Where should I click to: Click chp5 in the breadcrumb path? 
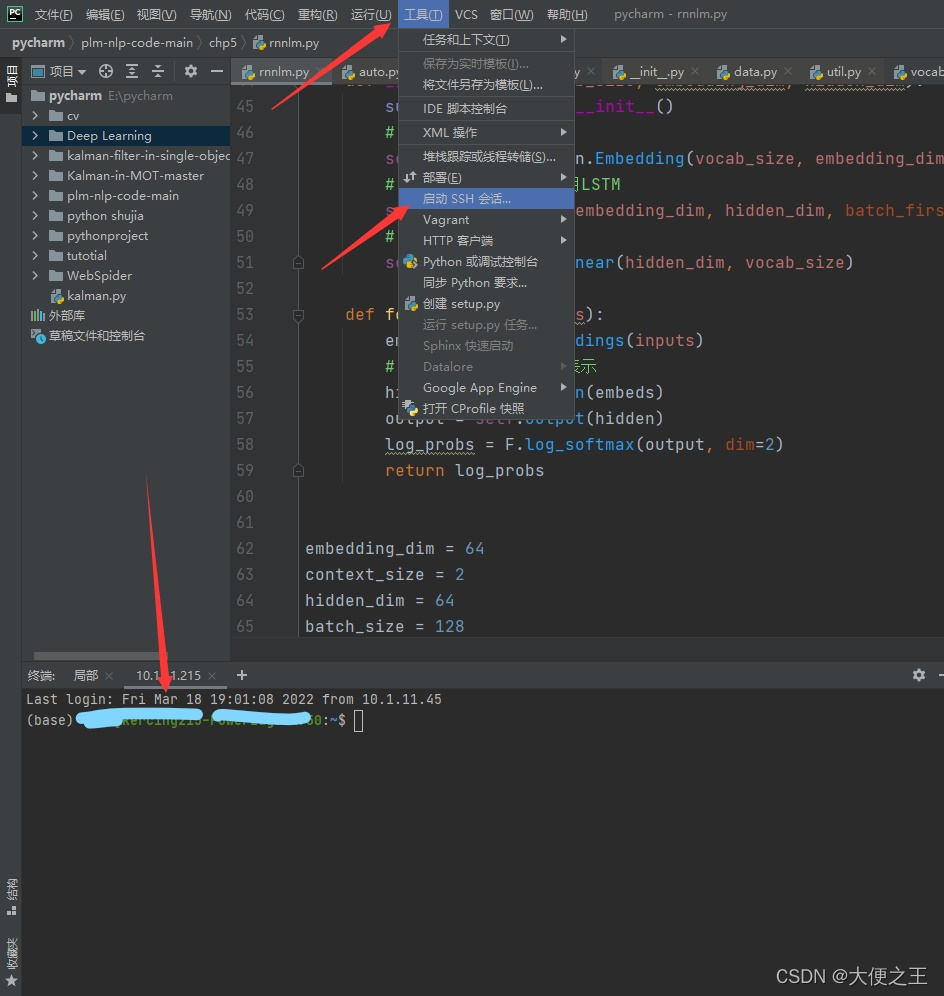point(222,43)
